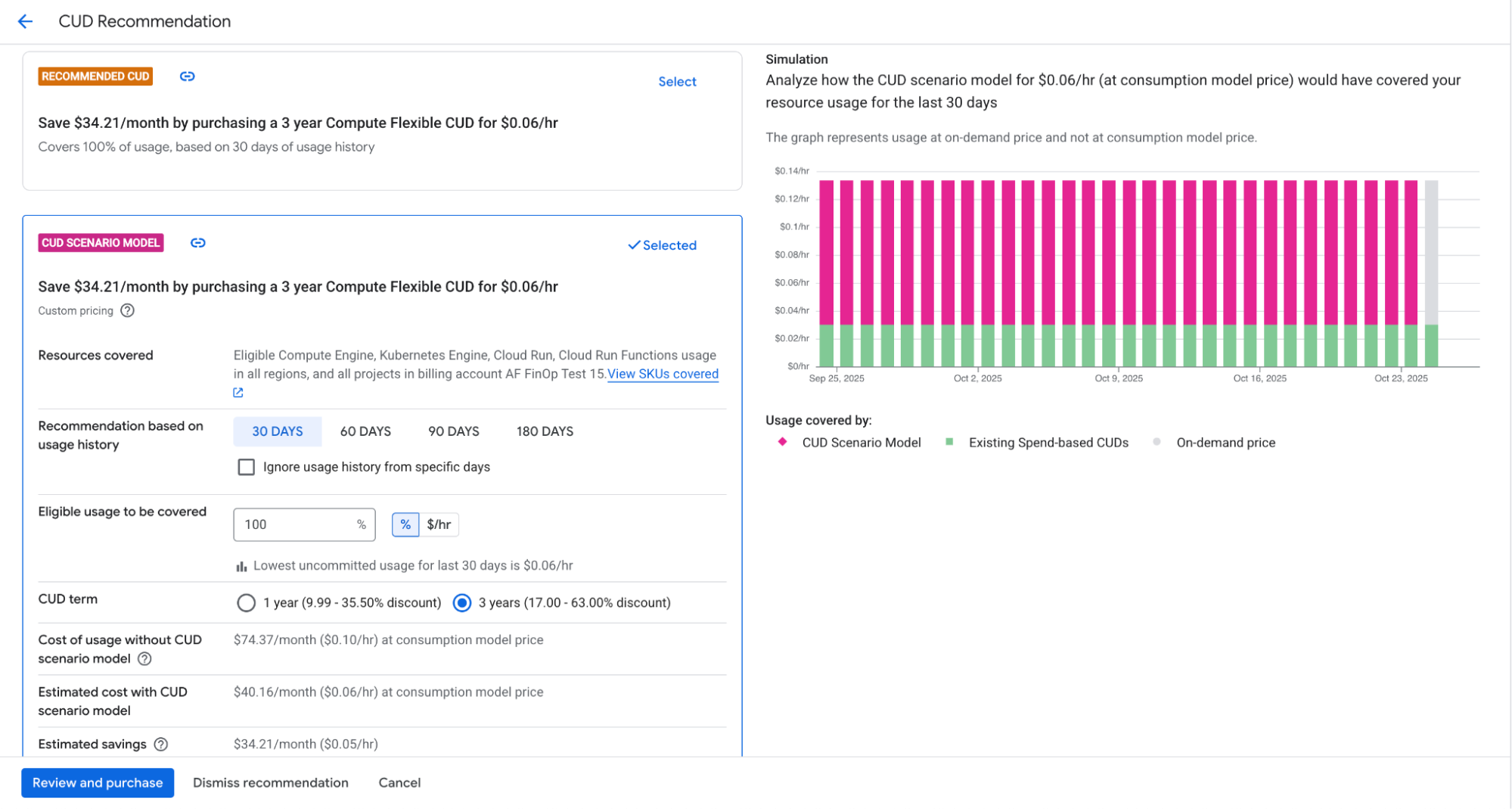The image size is (1512, 809).
Task: Click the lowest uncommitted usage chart icon
Action: (x=241, y=565)
